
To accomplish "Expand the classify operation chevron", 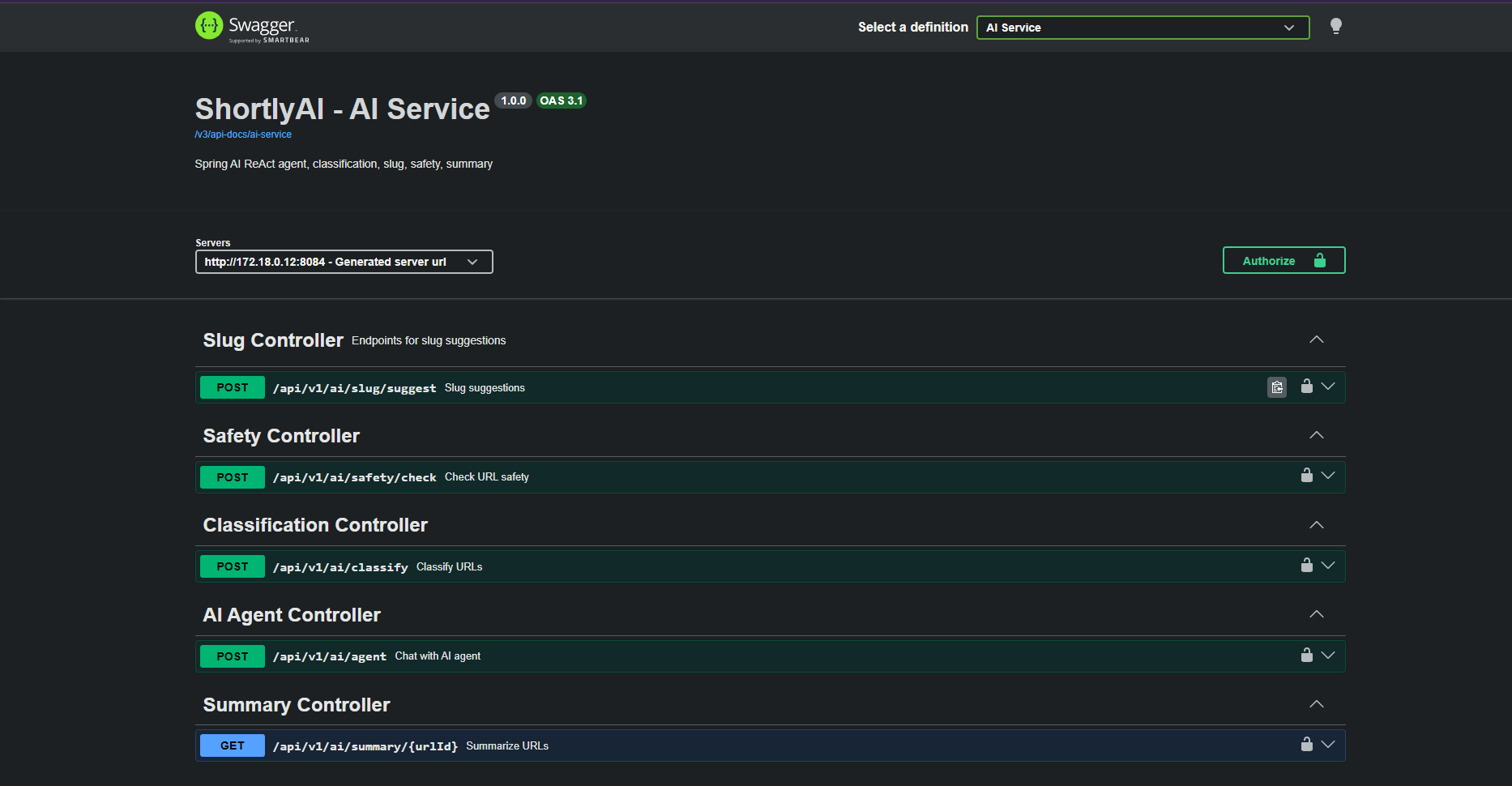I will [x=1328, y=566].
